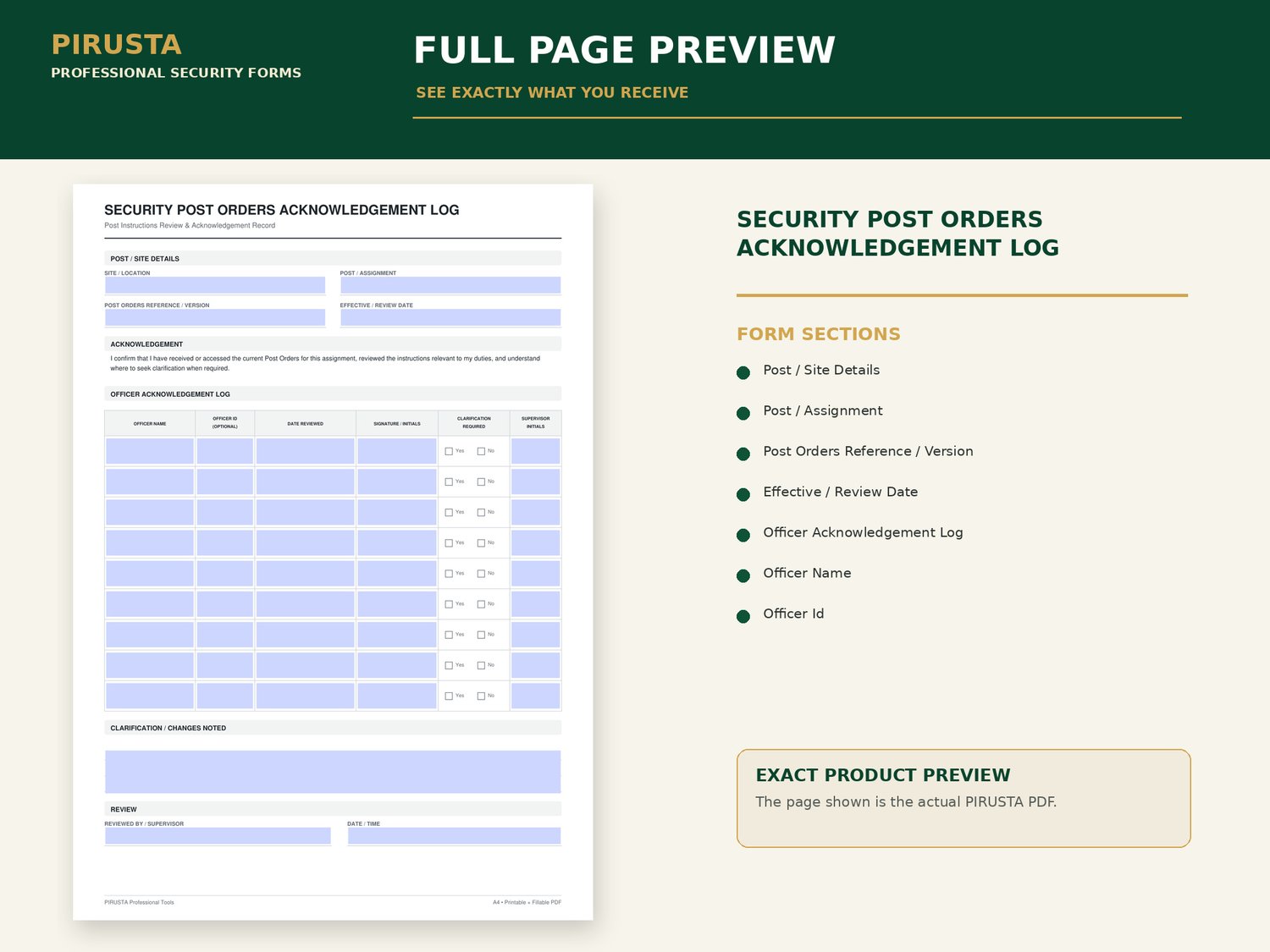
Task: Click the Date / Time field in Review
Action: tap(454, 835)
